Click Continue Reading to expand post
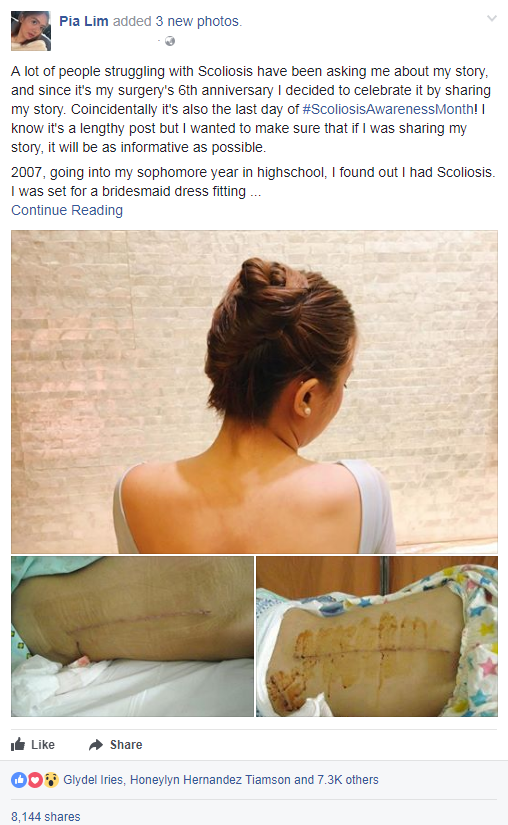 point(67,210)
